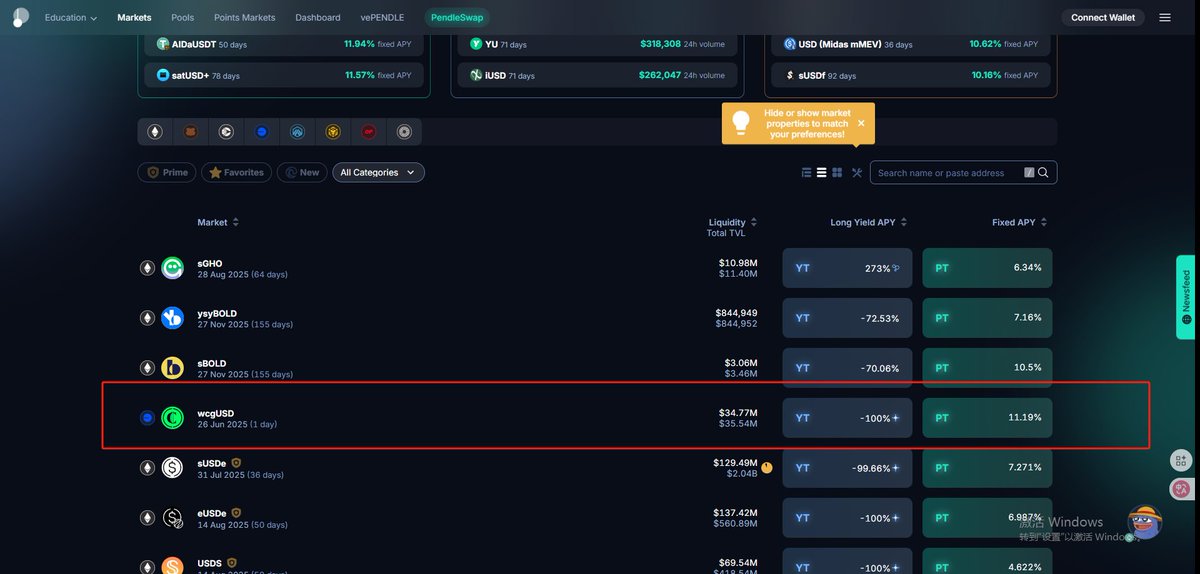Click the ysyBOLD YT -72.53% button
The width and height of the screenshot is (1200, 574).
pos(847,318)
